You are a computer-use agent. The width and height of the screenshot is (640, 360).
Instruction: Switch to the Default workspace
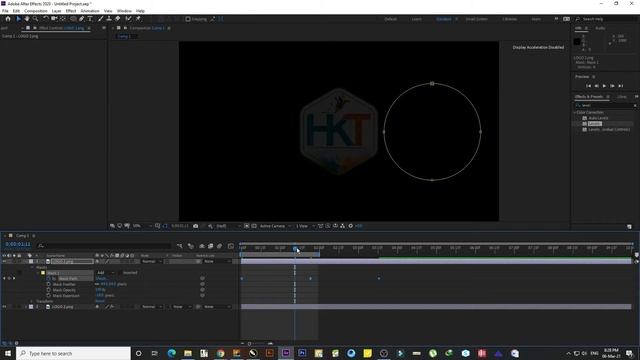pos(390,19)
